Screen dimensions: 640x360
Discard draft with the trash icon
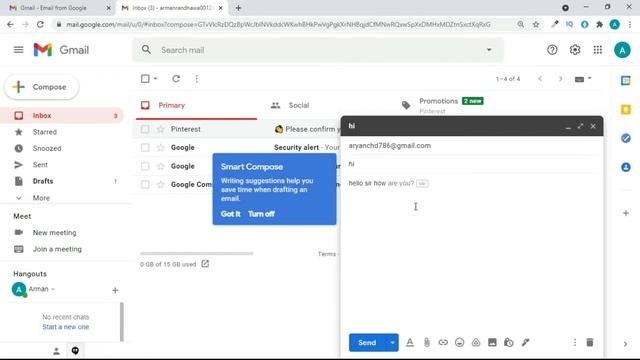pos(590,342)
